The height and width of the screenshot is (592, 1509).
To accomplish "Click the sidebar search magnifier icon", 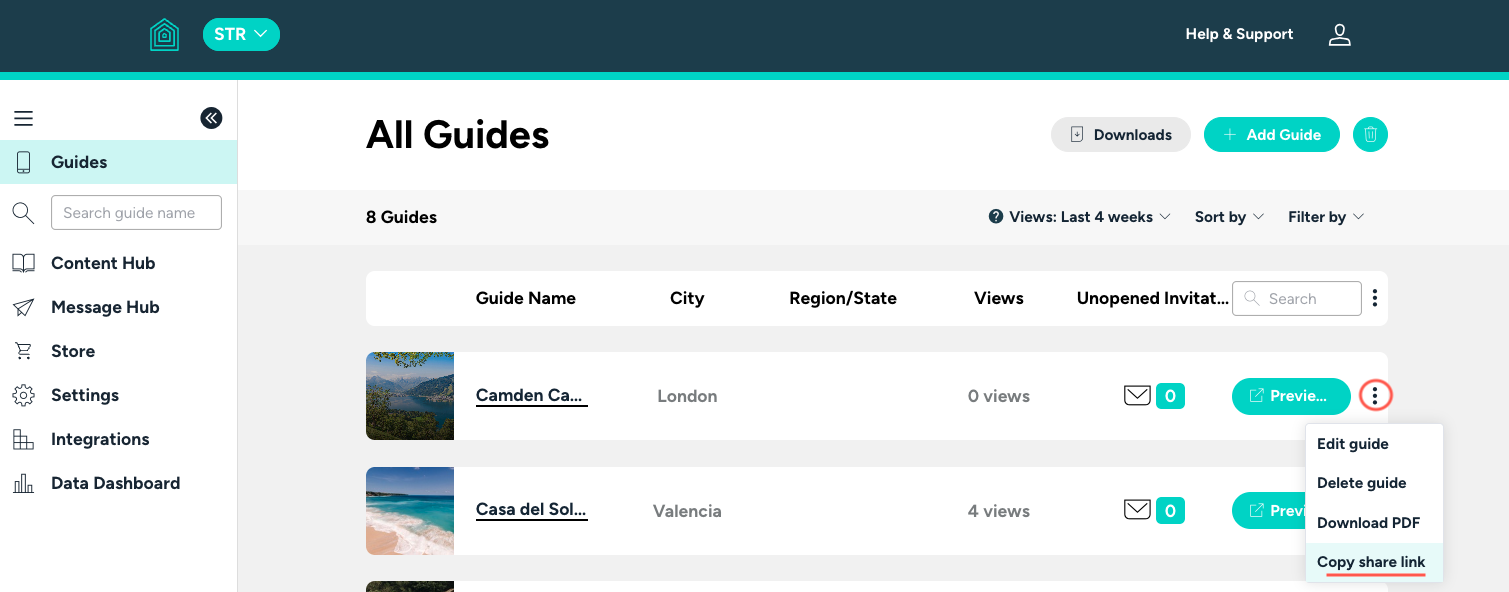I will pyautogui.click(x=23, y=212).
